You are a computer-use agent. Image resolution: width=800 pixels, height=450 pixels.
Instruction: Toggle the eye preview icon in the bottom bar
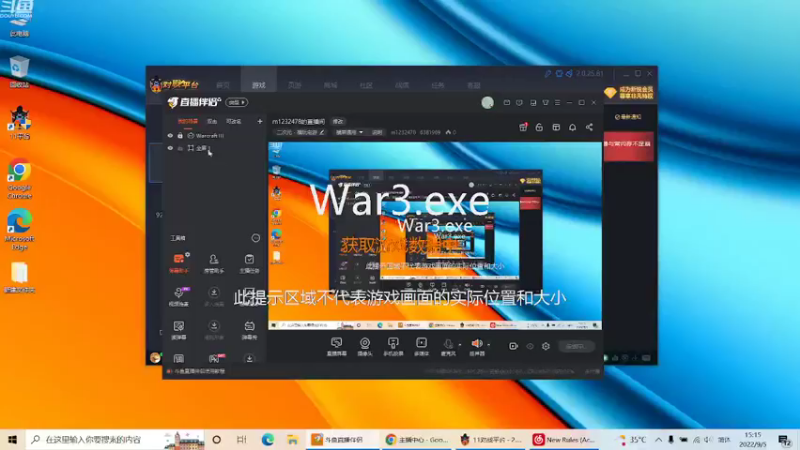click(x=530, y=346)
